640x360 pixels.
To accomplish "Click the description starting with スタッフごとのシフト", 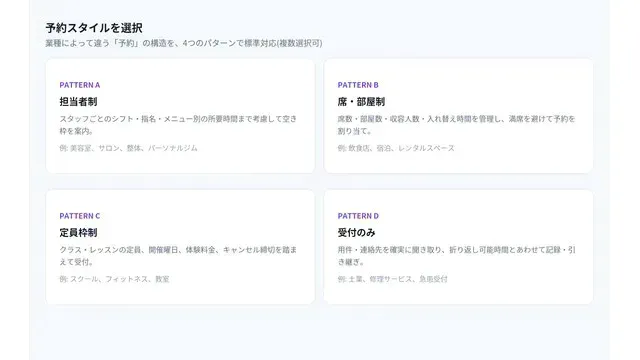I will pyautogui.click(x=178, y=125).
